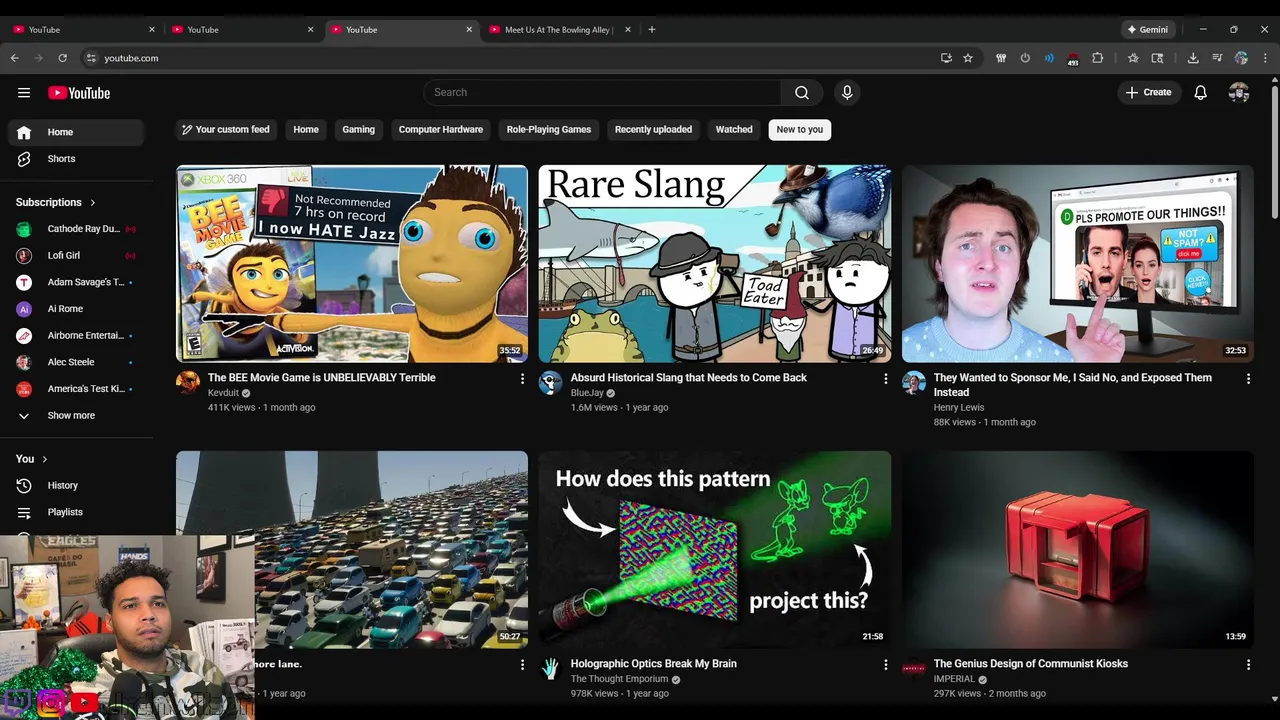This screenshot has height=720, width=1280.
Task: Open Ai Rome subscription
Action: (x=76, y=309)
